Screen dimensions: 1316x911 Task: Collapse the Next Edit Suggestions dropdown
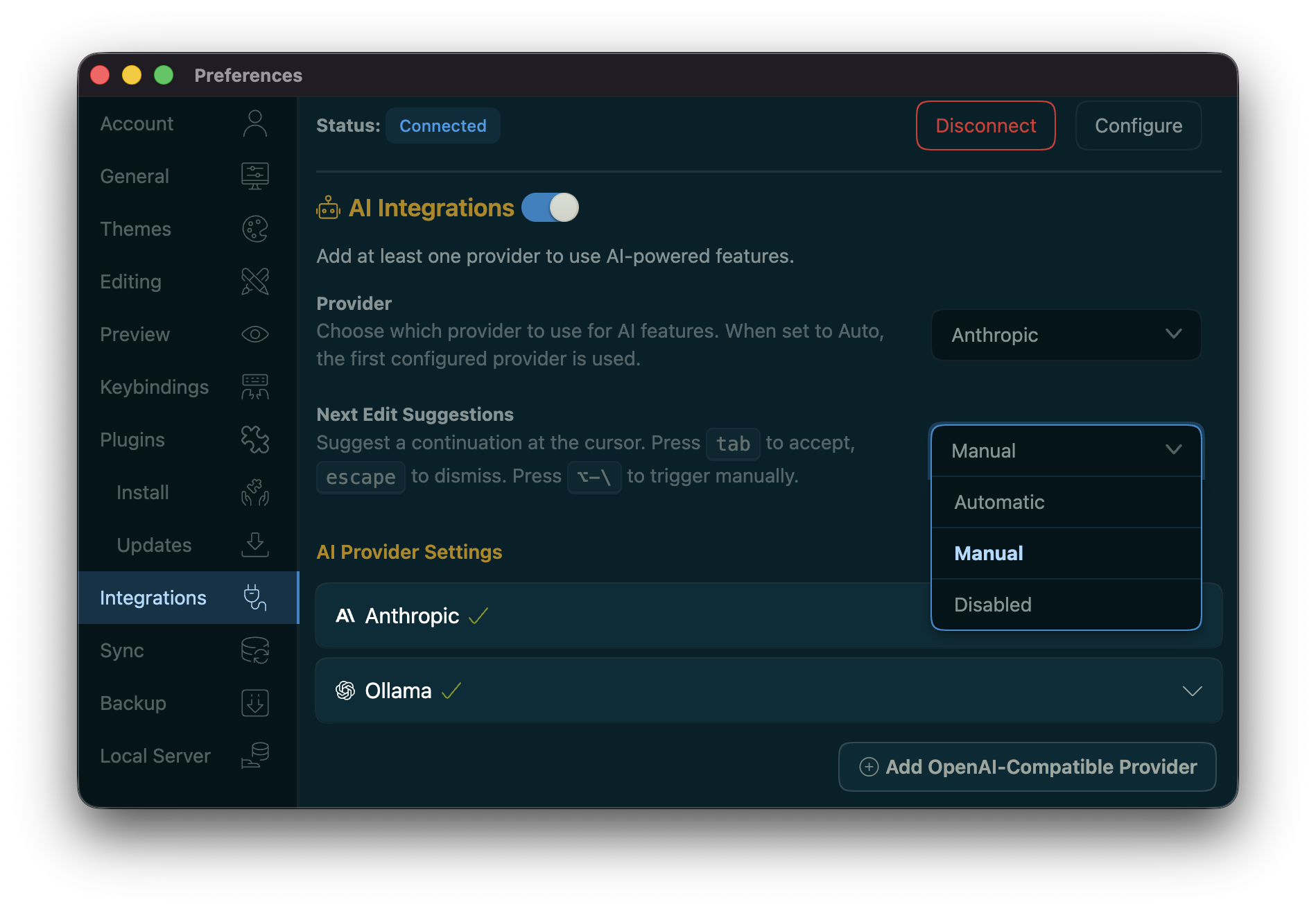(1066, 451)
